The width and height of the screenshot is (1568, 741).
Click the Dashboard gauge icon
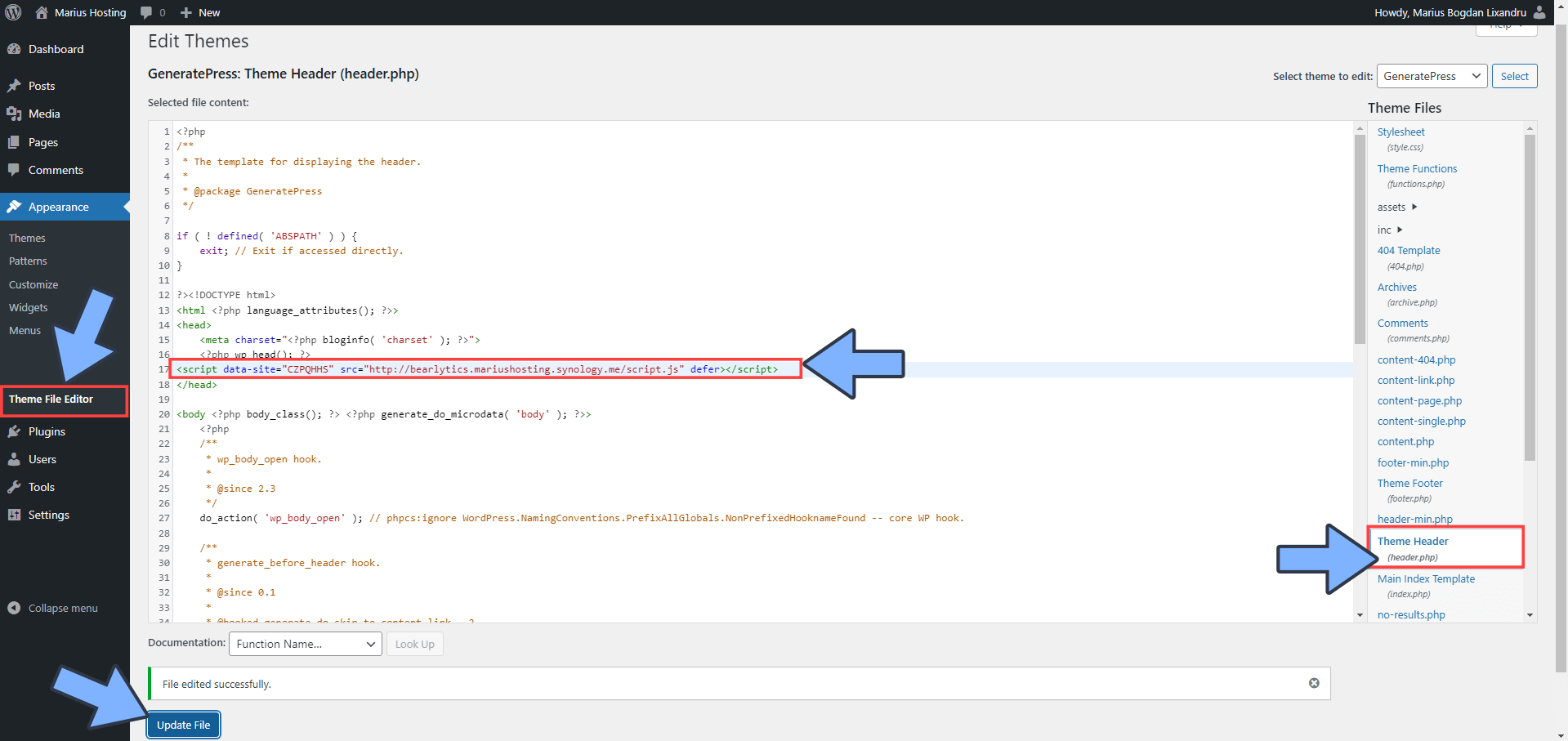[x=14, y=49]
